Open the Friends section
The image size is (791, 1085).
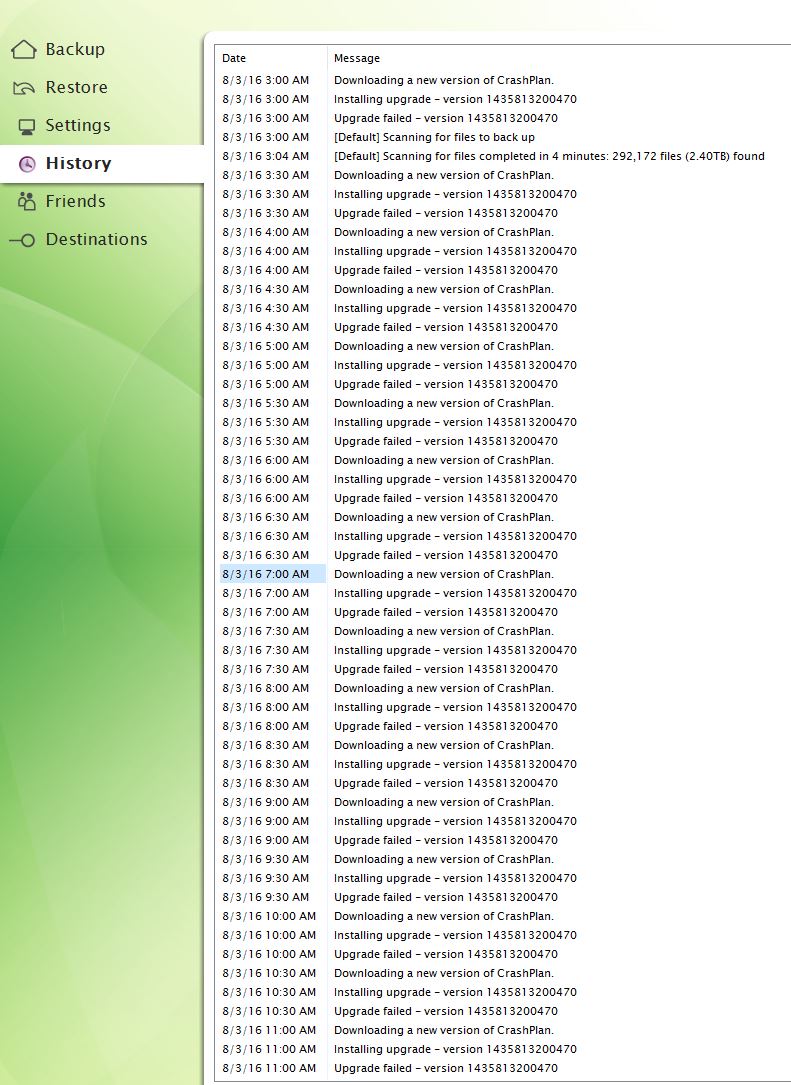point(75,201)
